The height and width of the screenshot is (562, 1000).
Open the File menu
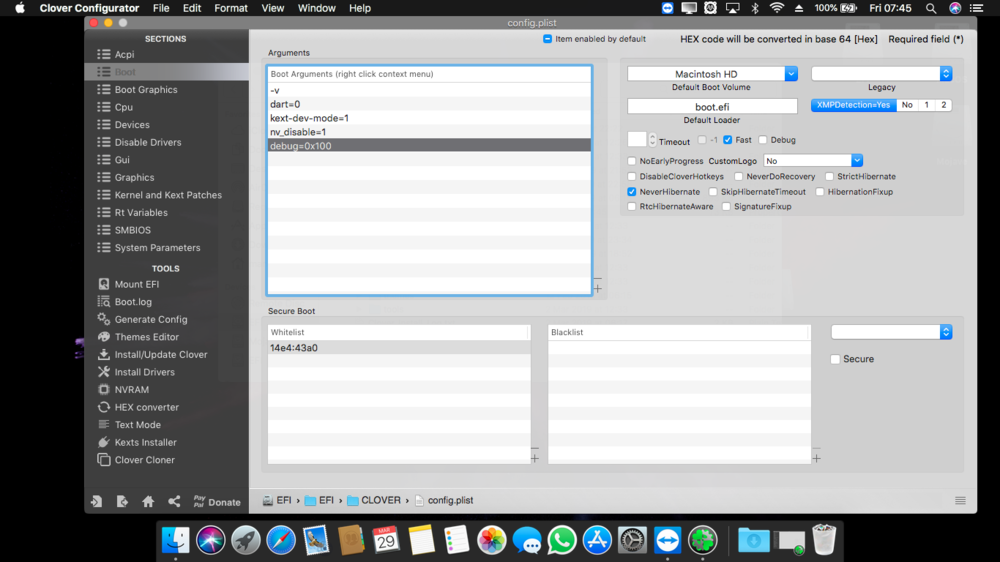[161, 8]
